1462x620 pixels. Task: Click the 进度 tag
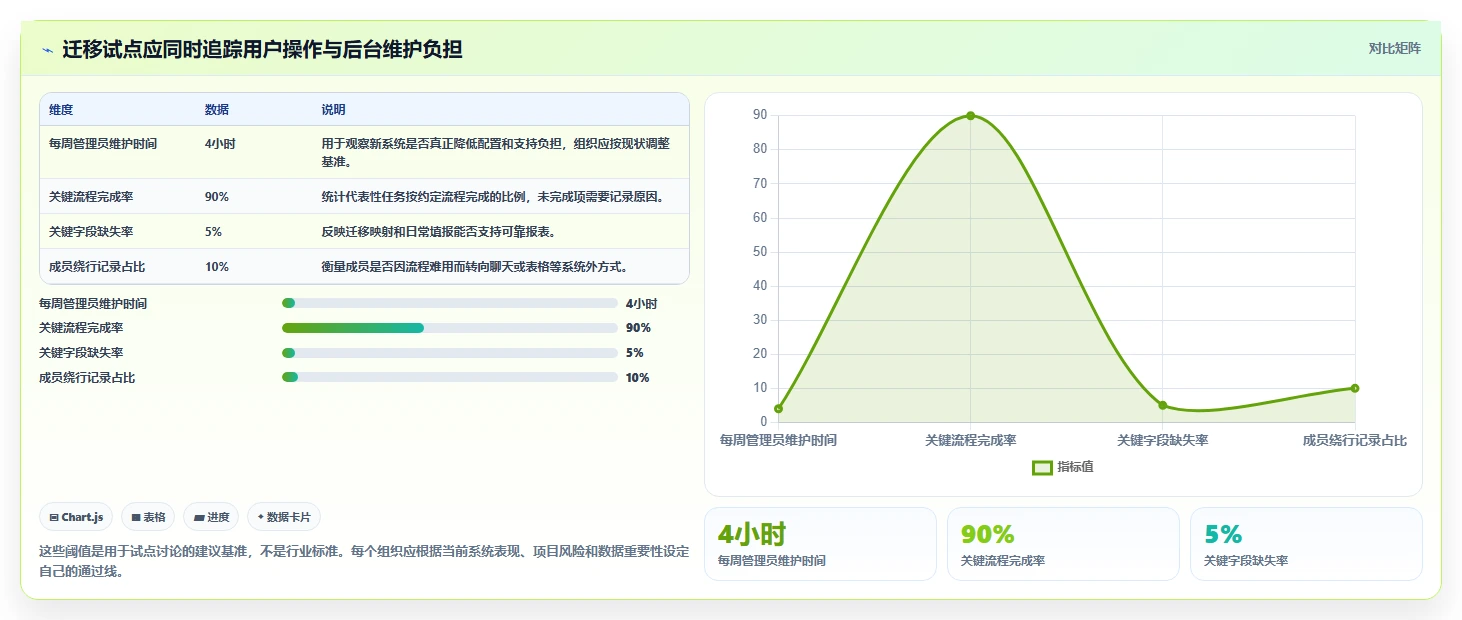pos(211,517)
